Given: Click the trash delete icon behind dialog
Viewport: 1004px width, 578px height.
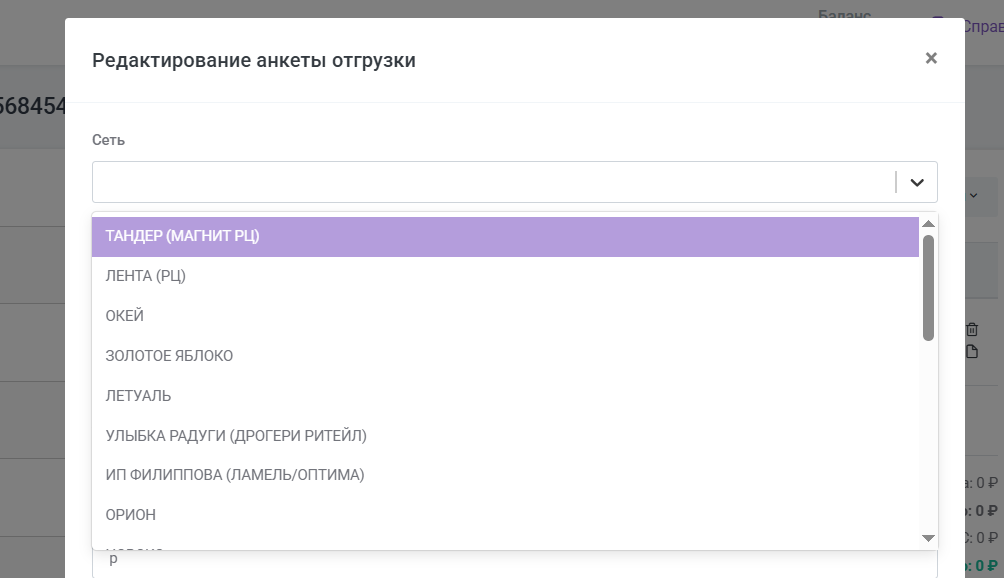Looking at the screenshot, I should 972,329.
